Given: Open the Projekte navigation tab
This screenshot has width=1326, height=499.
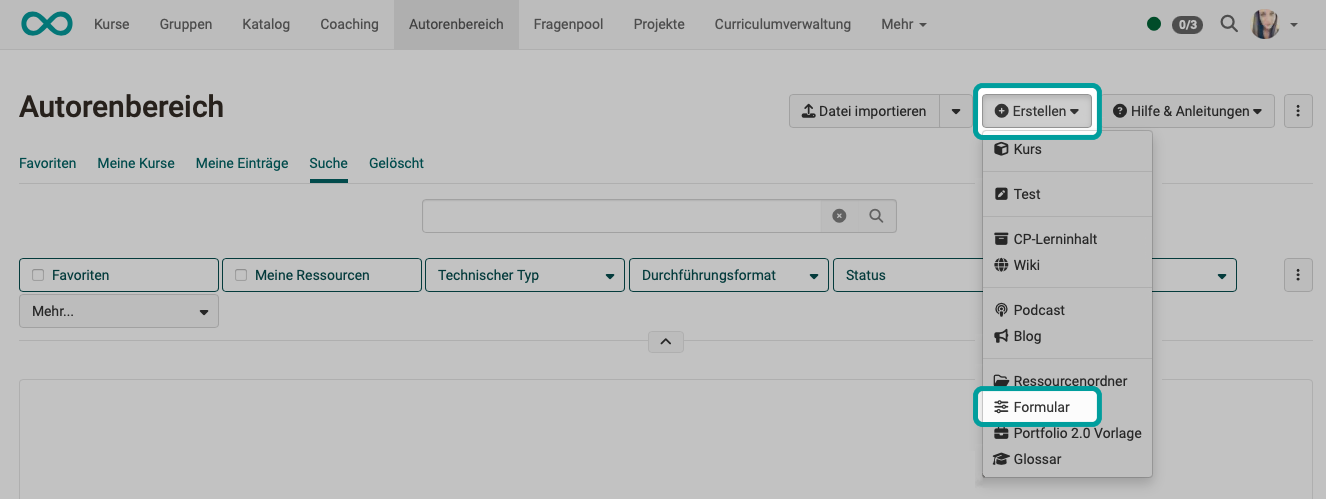Looking at the screenshot, I should pyautogui.click(x=659, y=24).
